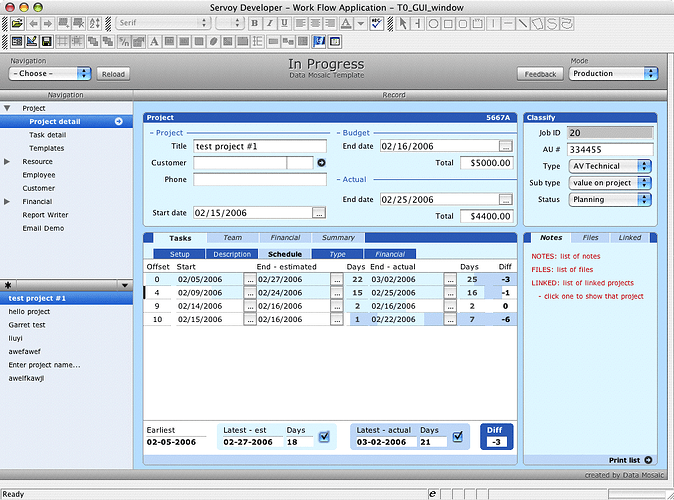
Task: Click the forward arrow toolbar icon
Action: 48,23
